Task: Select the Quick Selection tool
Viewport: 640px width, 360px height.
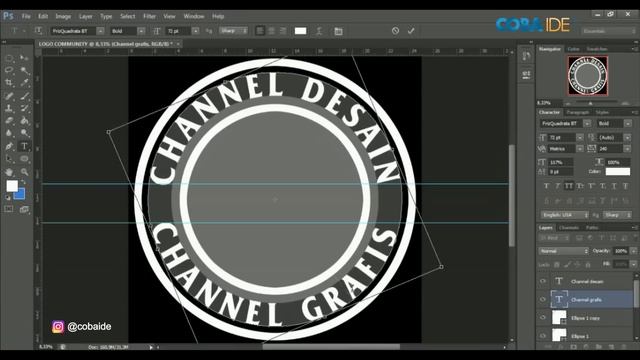Action: coord(24,70)
